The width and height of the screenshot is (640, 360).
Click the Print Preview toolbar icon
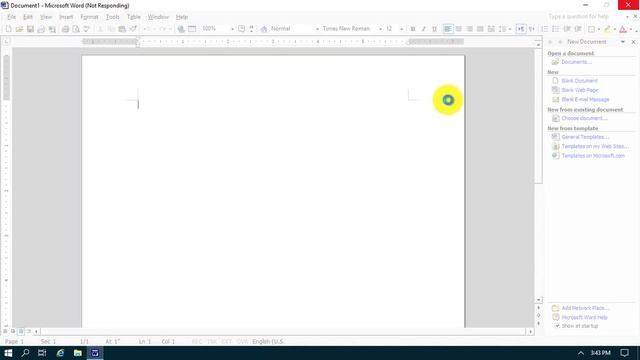click(76, 29)
